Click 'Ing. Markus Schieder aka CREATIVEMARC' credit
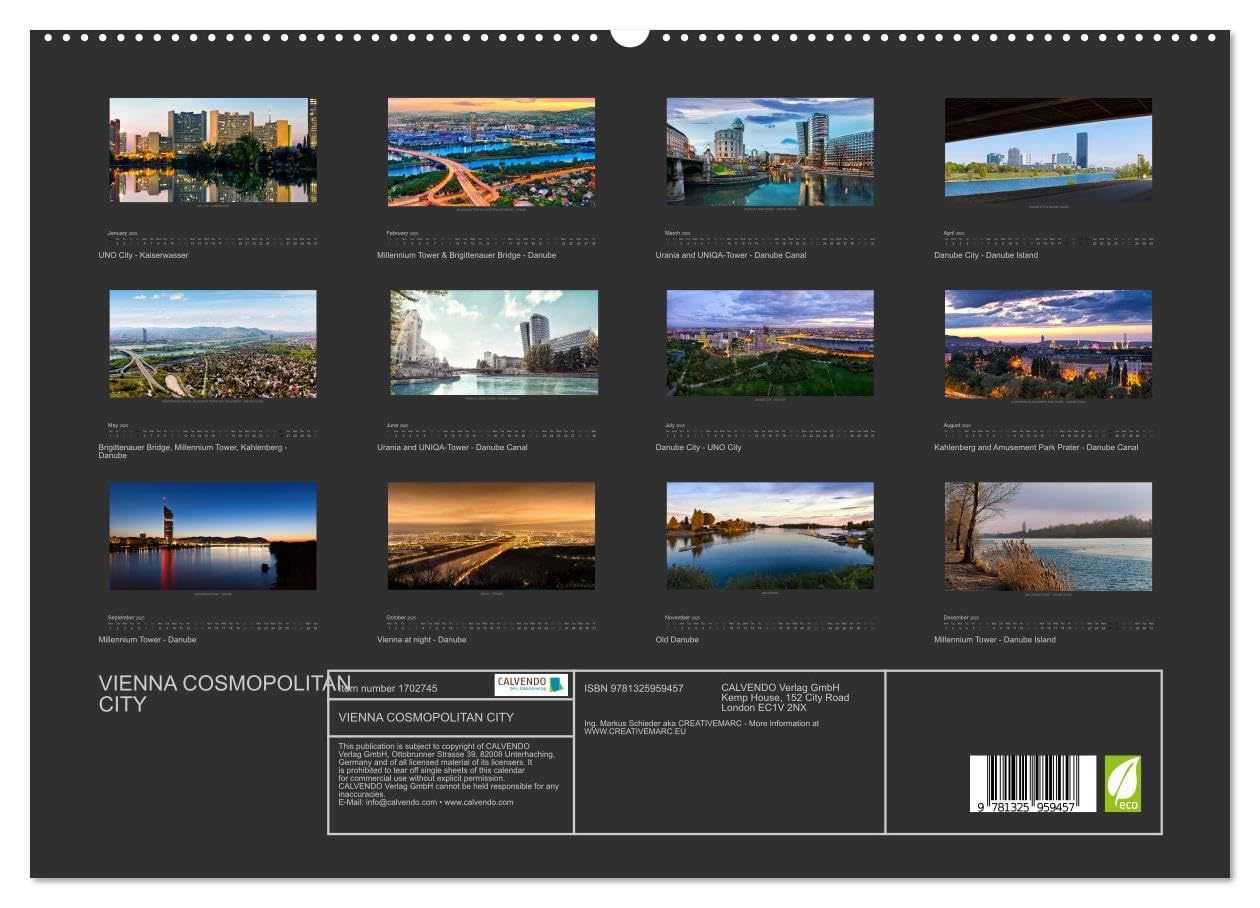Screen dimensions: 1260x908 664,723
